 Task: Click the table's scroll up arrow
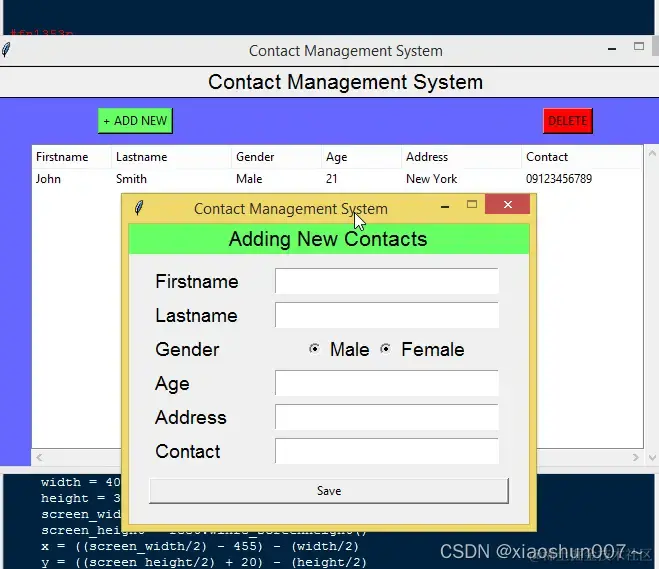pos(652,153)
